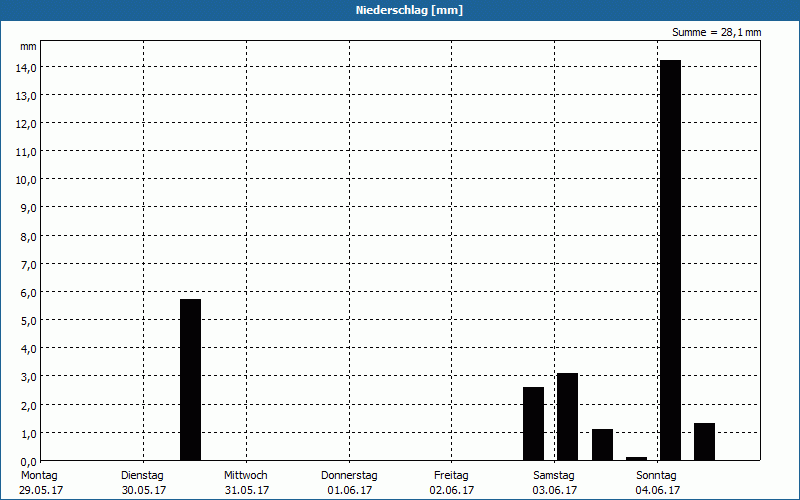The width and height of the screenshot is (800, 500).
Task: Click the 1,3 mm bar after the tallest Sonntag bar
Action: [x=705, y=442]
